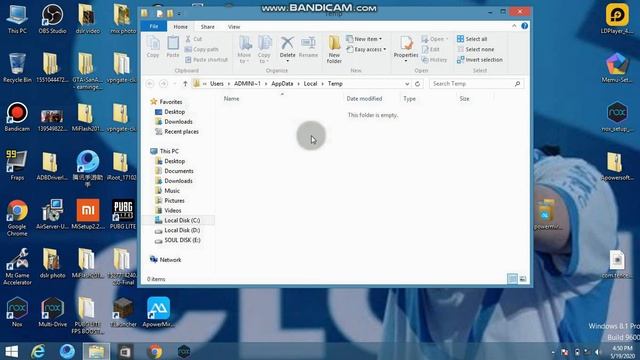The height and width of the screenshot is (360, 640).
Task: Open the Move to ribbon dropdown
Action: (x=244, y=49)
